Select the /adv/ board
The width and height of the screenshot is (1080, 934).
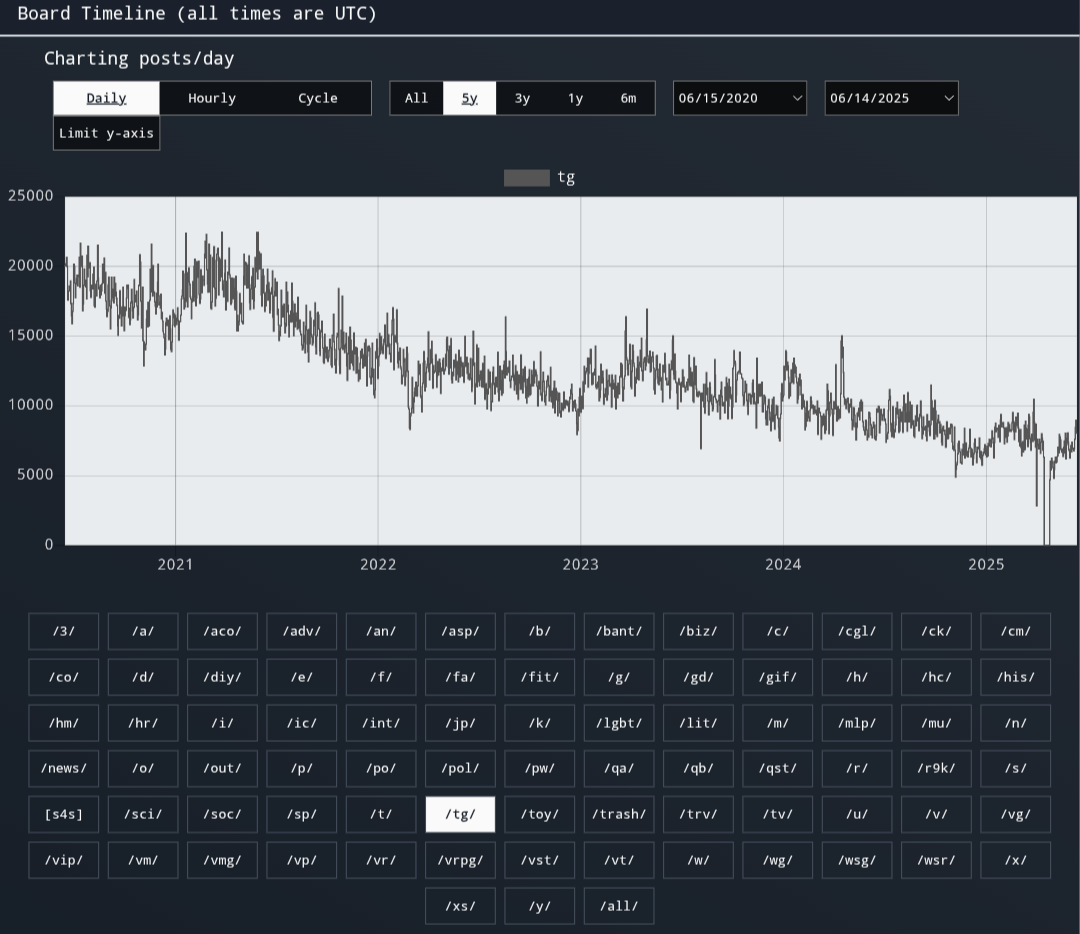coord(302,631)
